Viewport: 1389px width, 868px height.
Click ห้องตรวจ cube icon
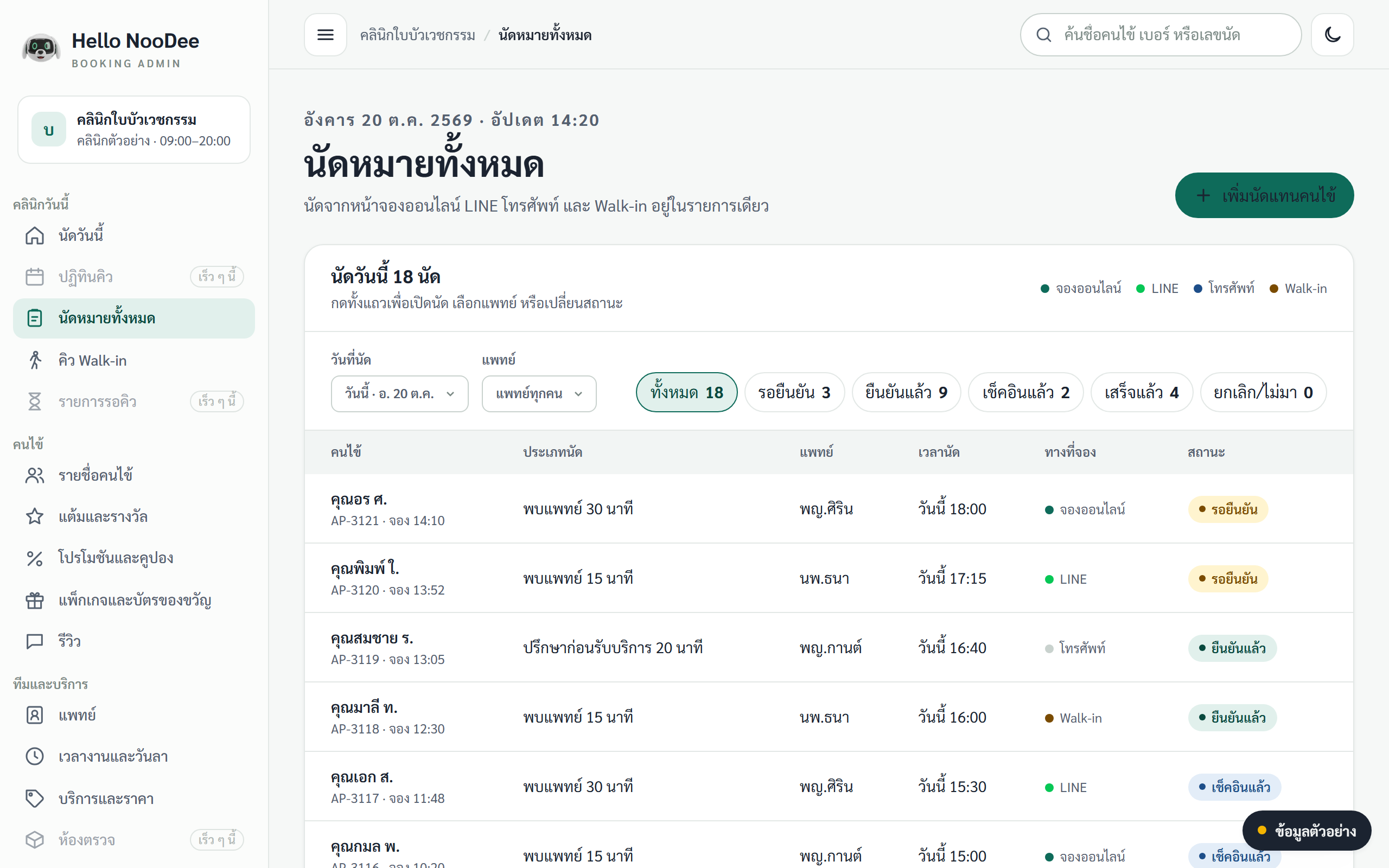point(34,840)
